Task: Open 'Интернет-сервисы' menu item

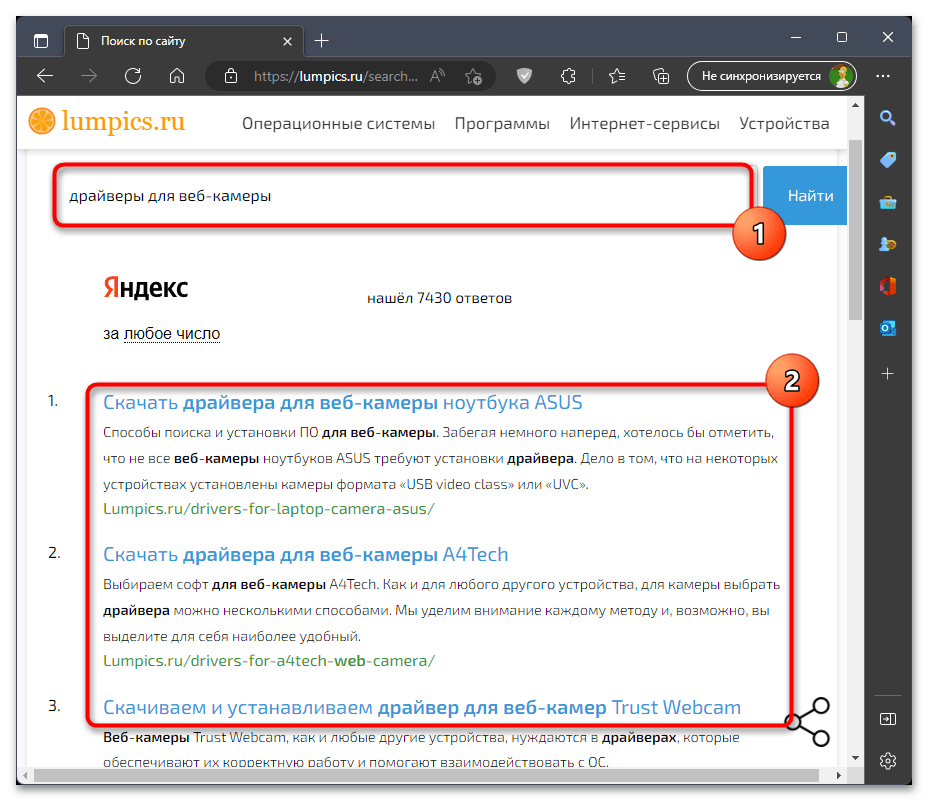Action: 645,124
